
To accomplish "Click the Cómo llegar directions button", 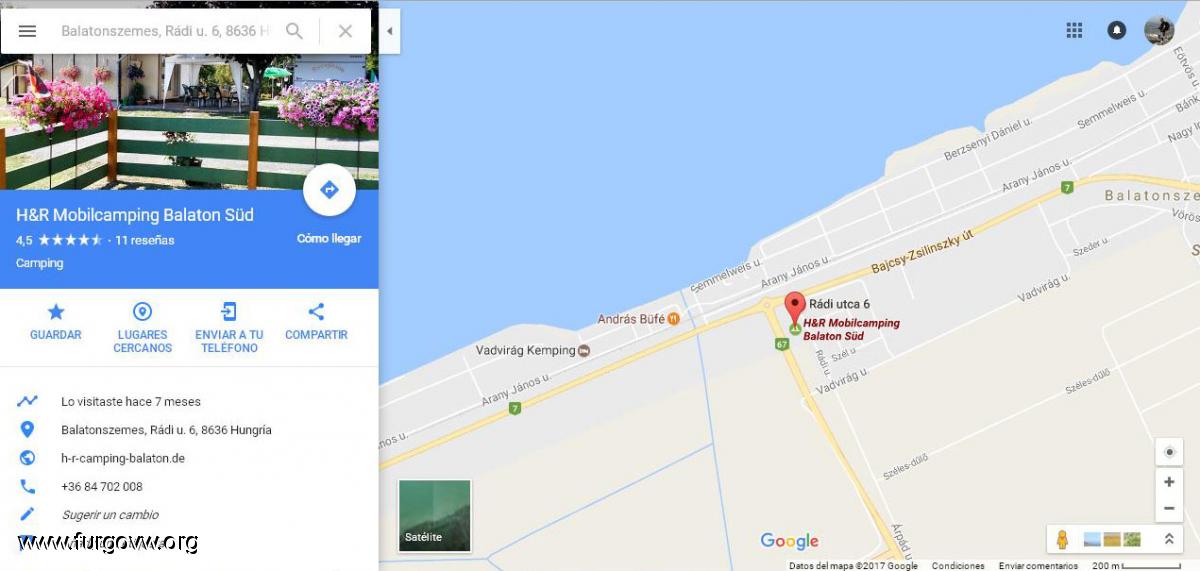I will pos(329,190).
